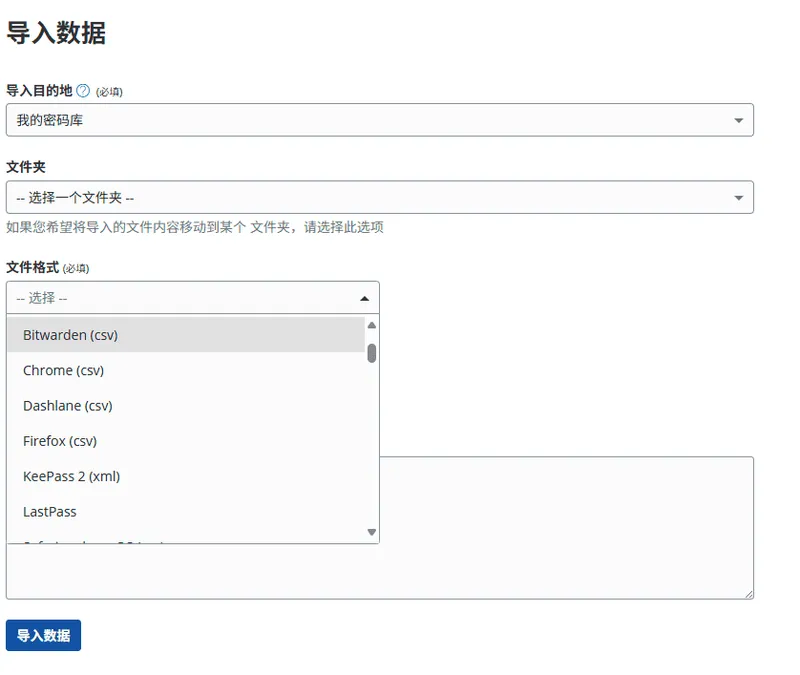The image size is (800, 675).
Task: Click the scrollbar track below the thumb
Action: tap(372, 450)
